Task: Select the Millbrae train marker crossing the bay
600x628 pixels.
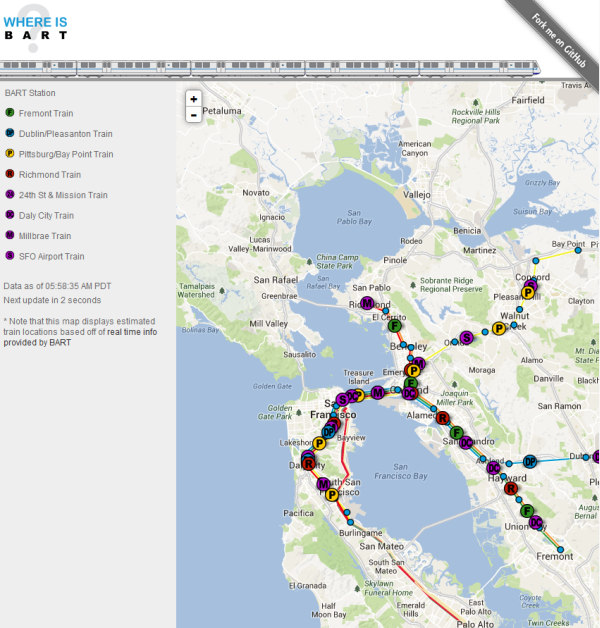Action: coord(378,393)
